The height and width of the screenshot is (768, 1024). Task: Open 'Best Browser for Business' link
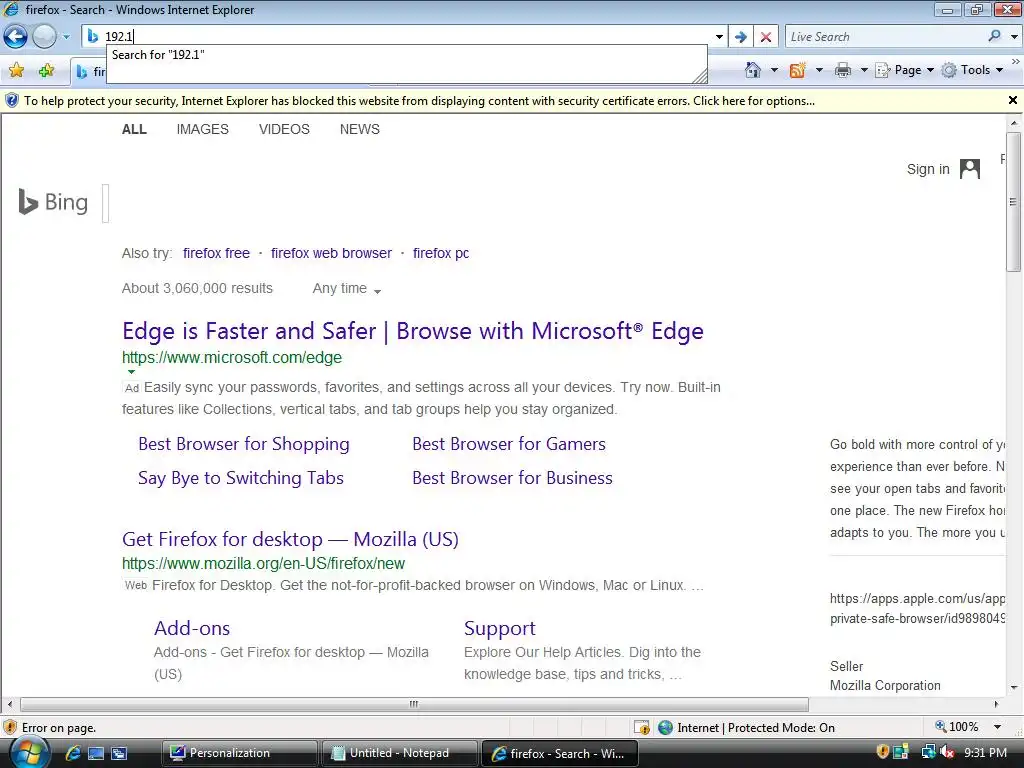512,478
